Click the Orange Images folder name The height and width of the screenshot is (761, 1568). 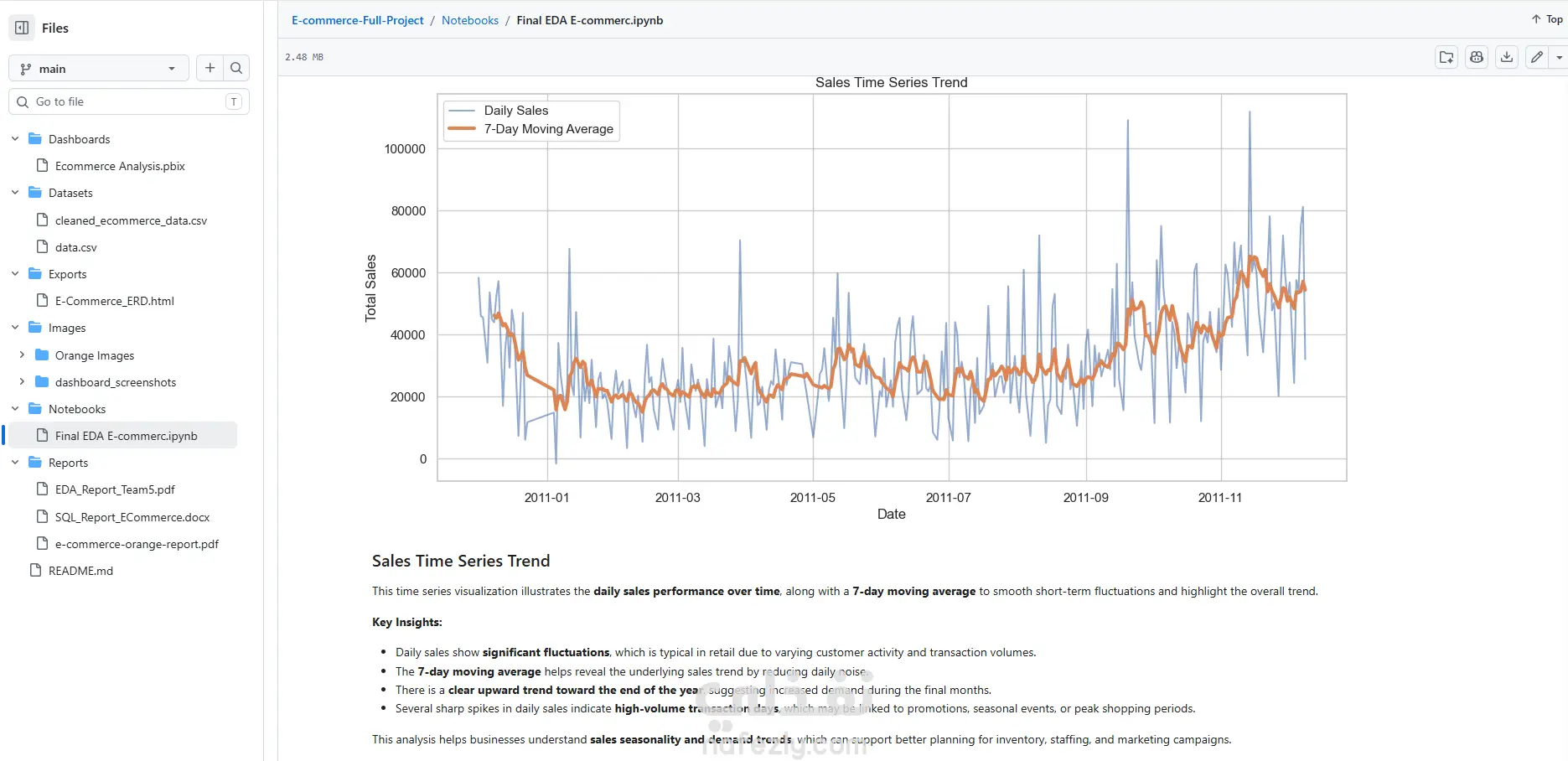pos(95,355)
